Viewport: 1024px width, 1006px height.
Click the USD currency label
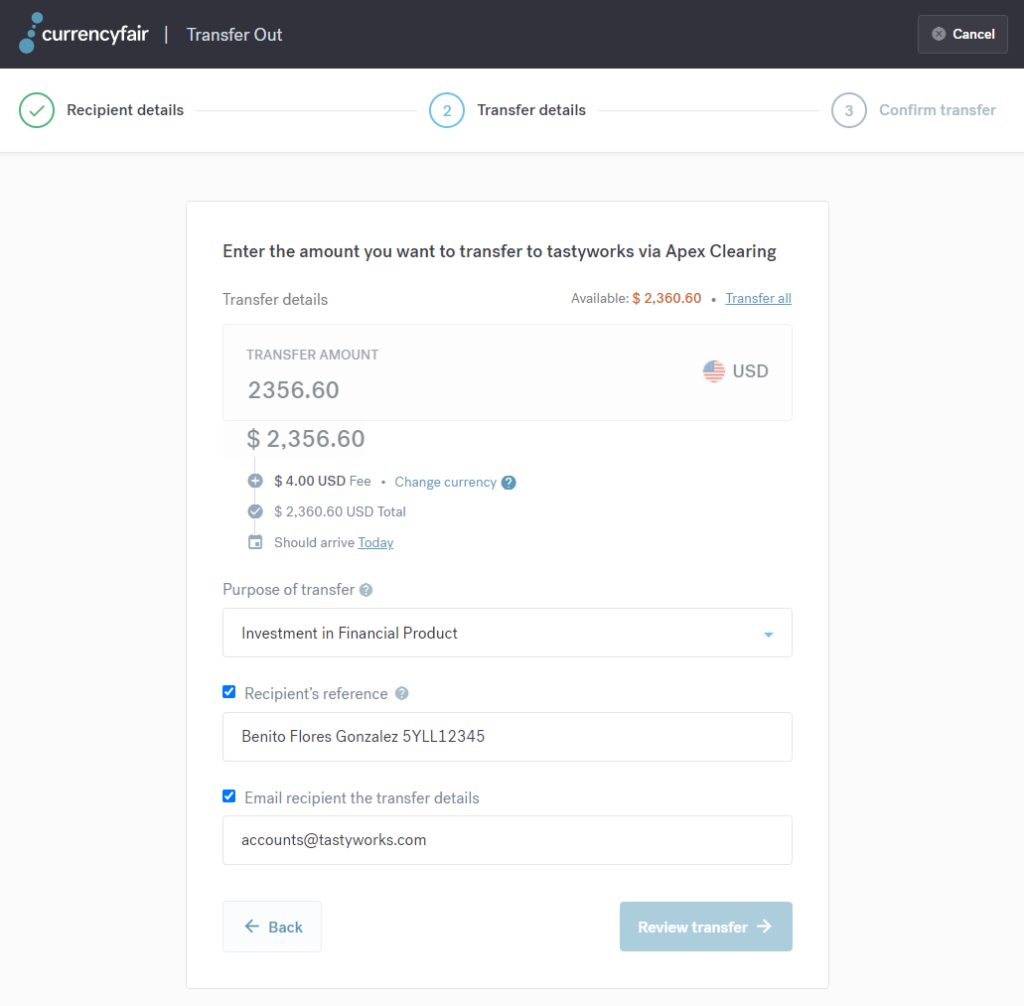click(750, 371)
